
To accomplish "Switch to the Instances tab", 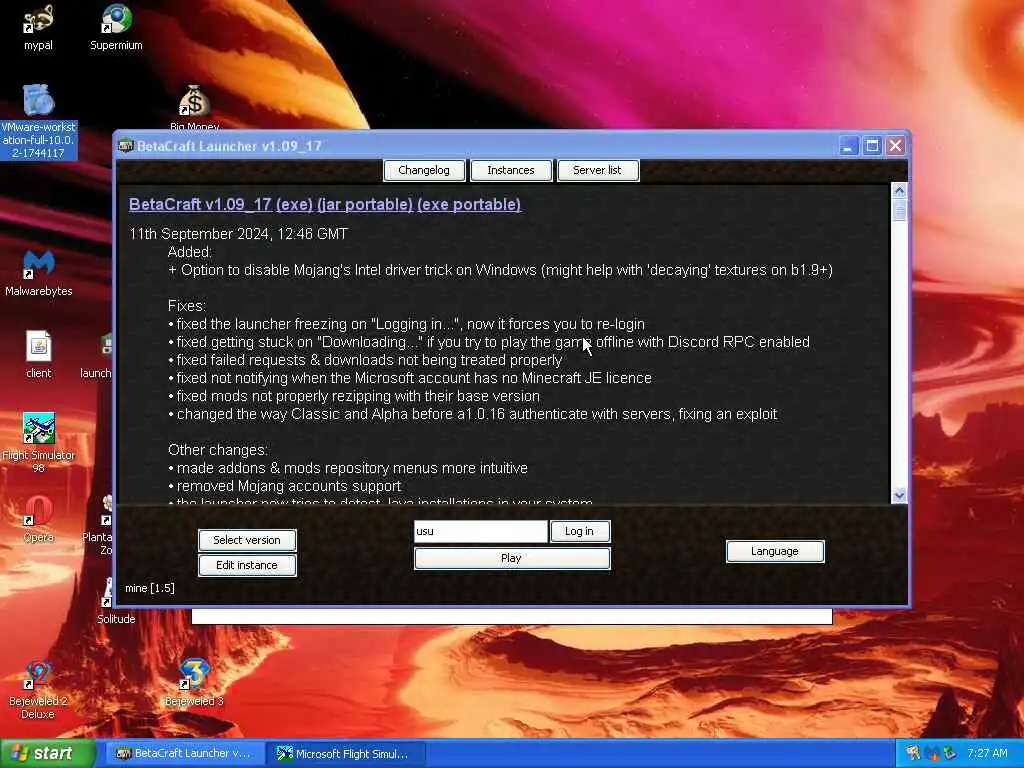I will point(511,170).
